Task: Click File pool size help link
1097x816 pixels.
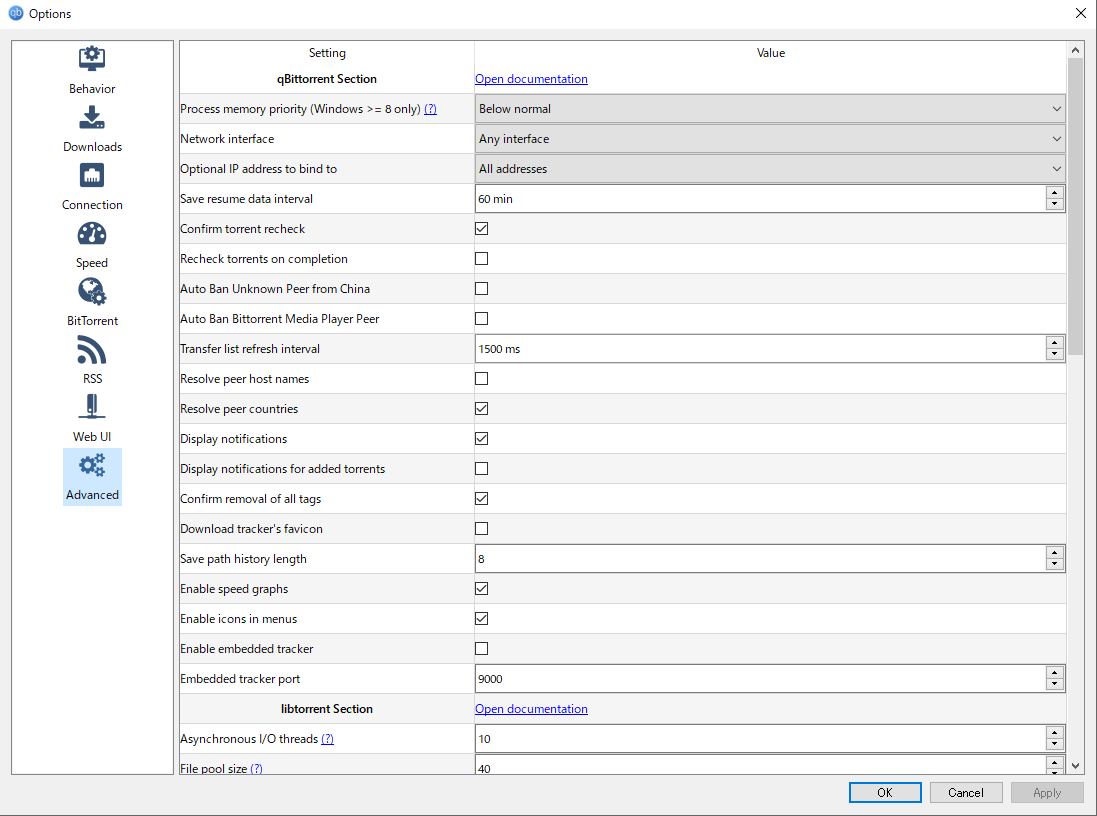Action: pos(257,768)
